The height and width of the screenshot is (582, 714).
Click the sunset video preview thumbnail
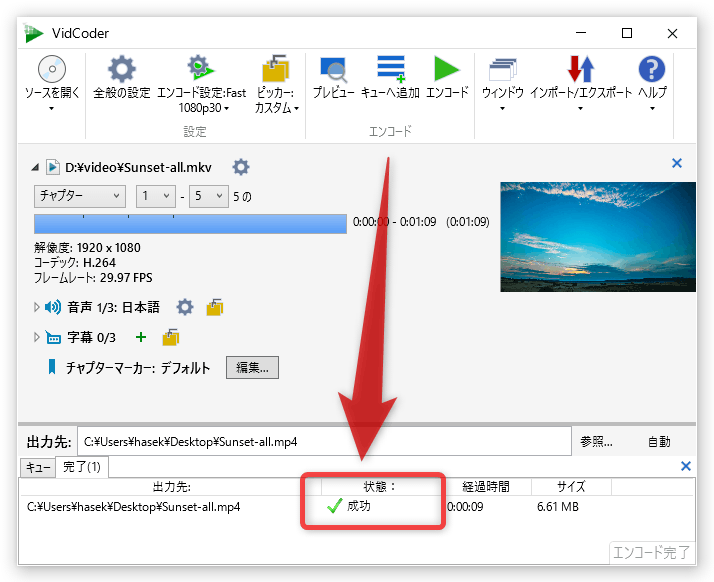[x=598, y=237]
